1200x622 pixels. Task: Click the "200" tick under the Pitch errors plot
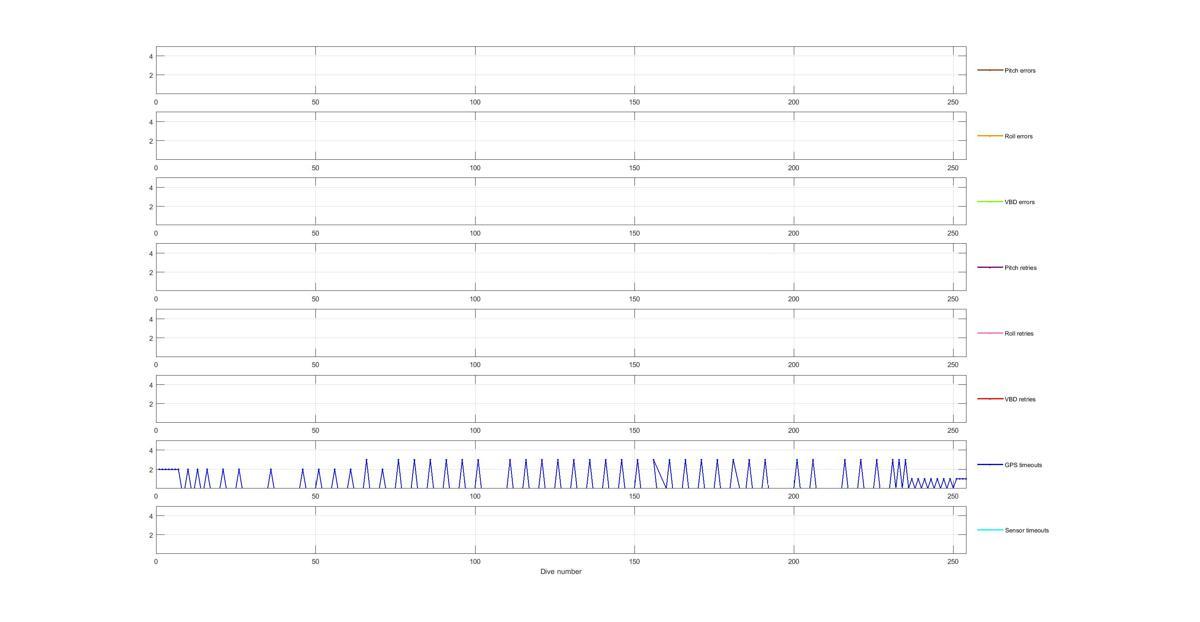tap(794, 102)
